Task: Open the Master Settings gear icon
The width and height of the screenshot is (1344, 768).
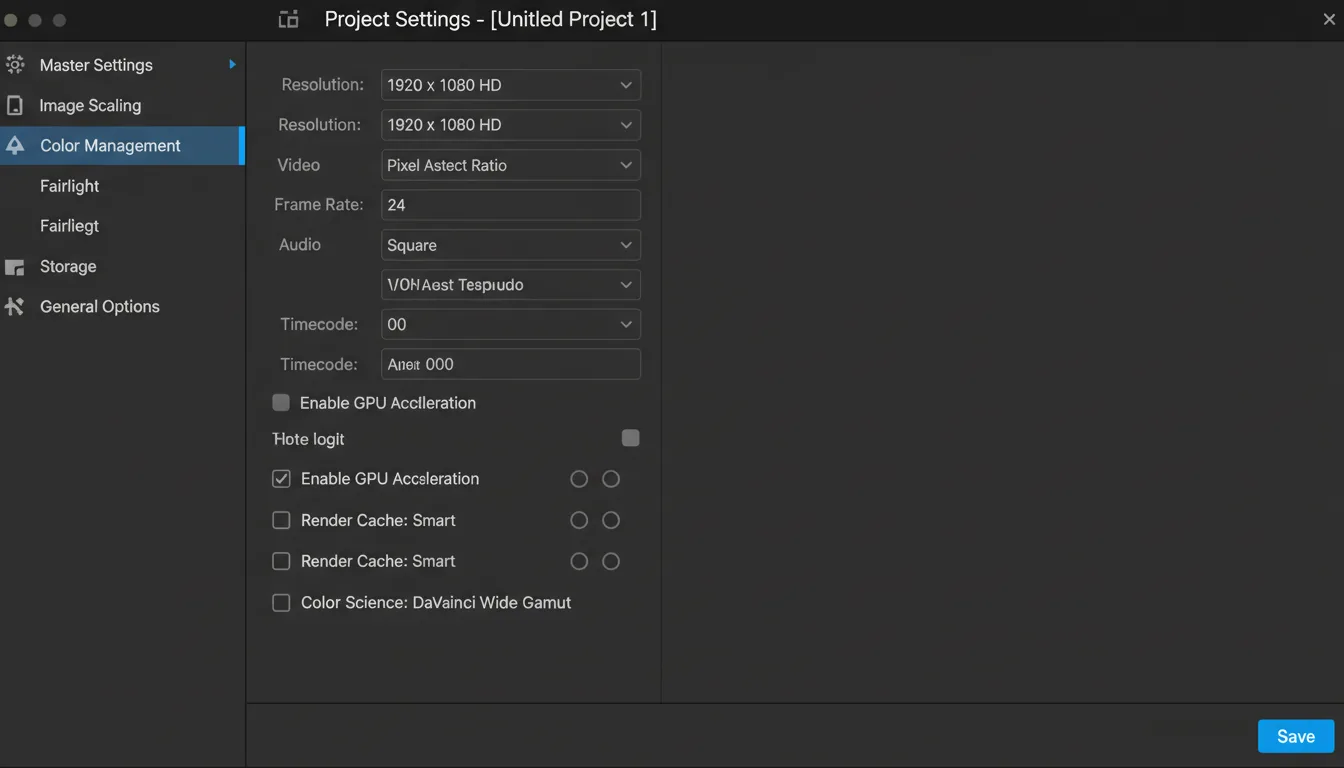Action: click(x=16, y=64)
